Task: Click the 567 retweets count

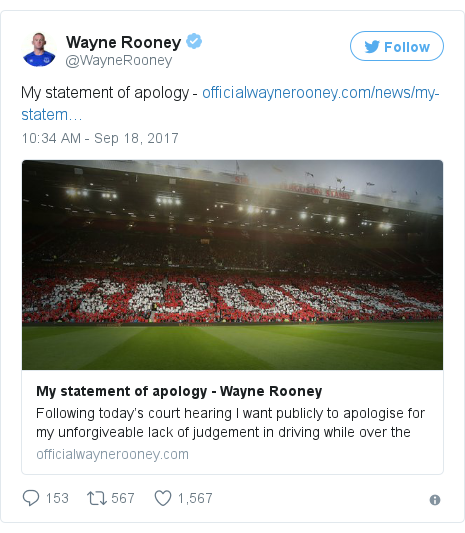Action: (123, 498)
